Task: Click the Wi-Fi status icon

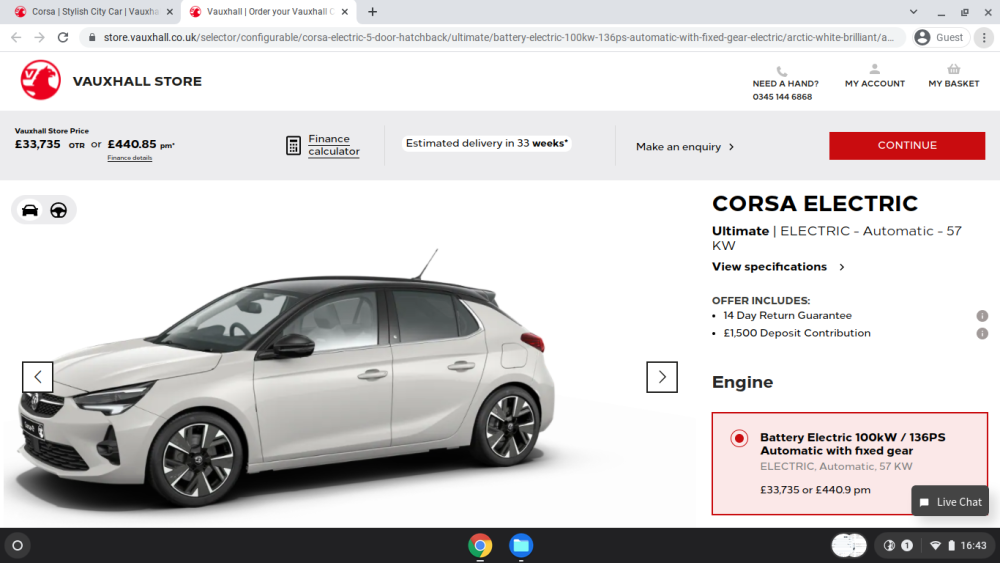Action: coord(935,545)
